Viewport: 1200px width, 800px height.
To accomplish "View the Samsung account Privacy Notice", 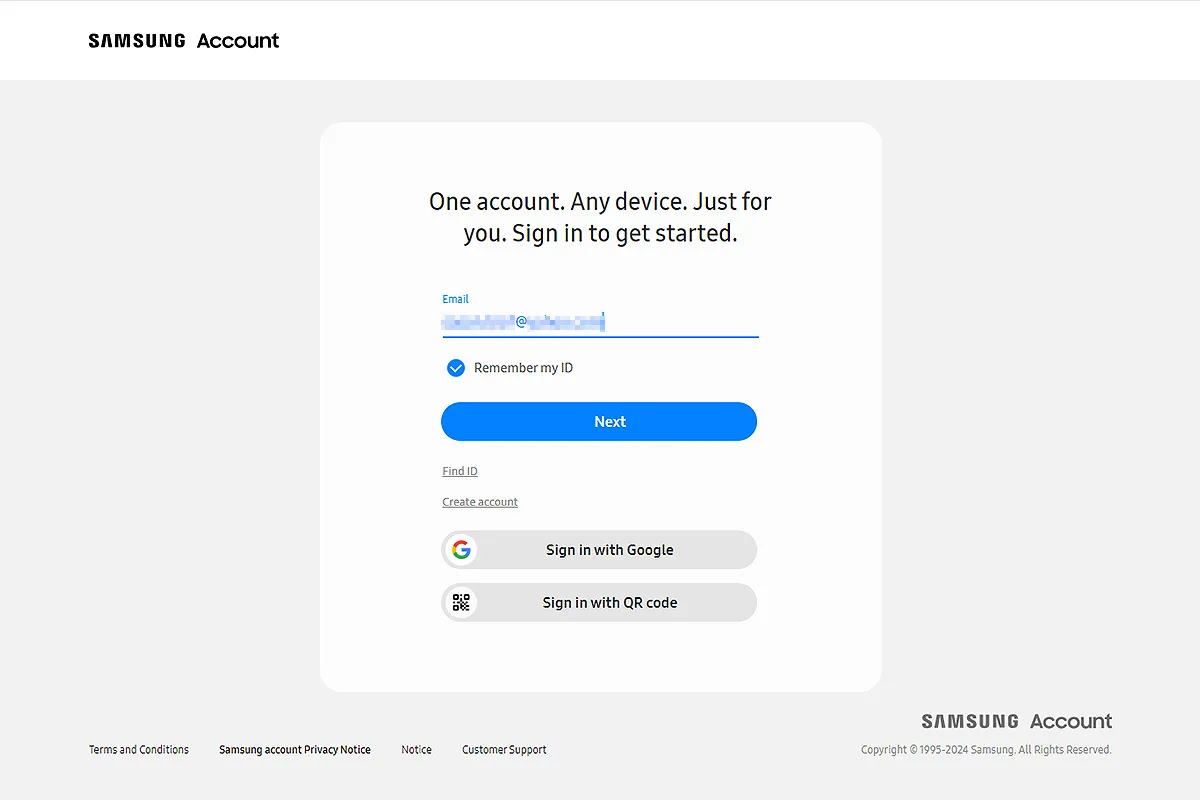I will [295, 749].
